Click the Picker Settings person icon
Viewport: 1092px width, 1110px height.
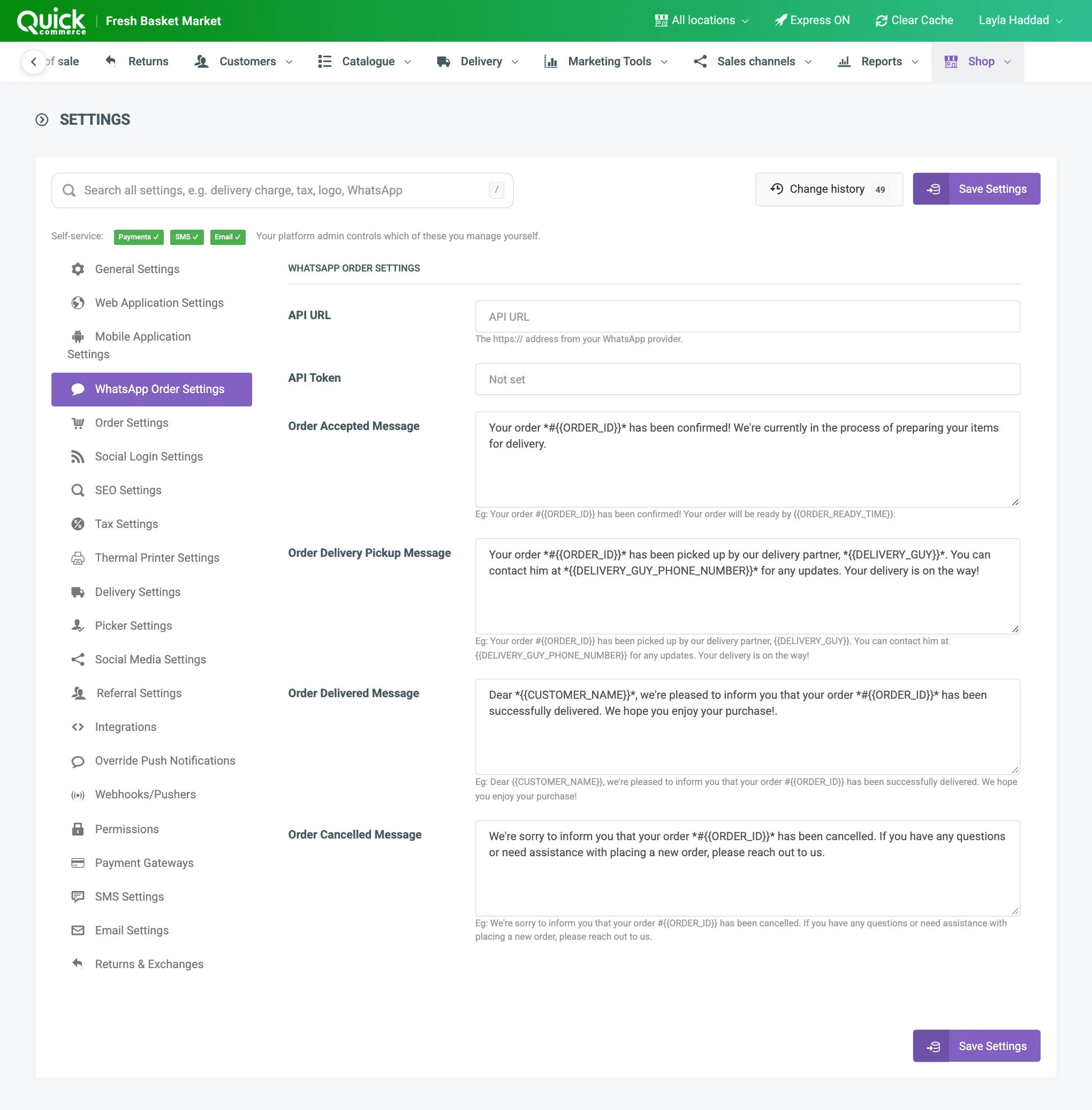78,626
